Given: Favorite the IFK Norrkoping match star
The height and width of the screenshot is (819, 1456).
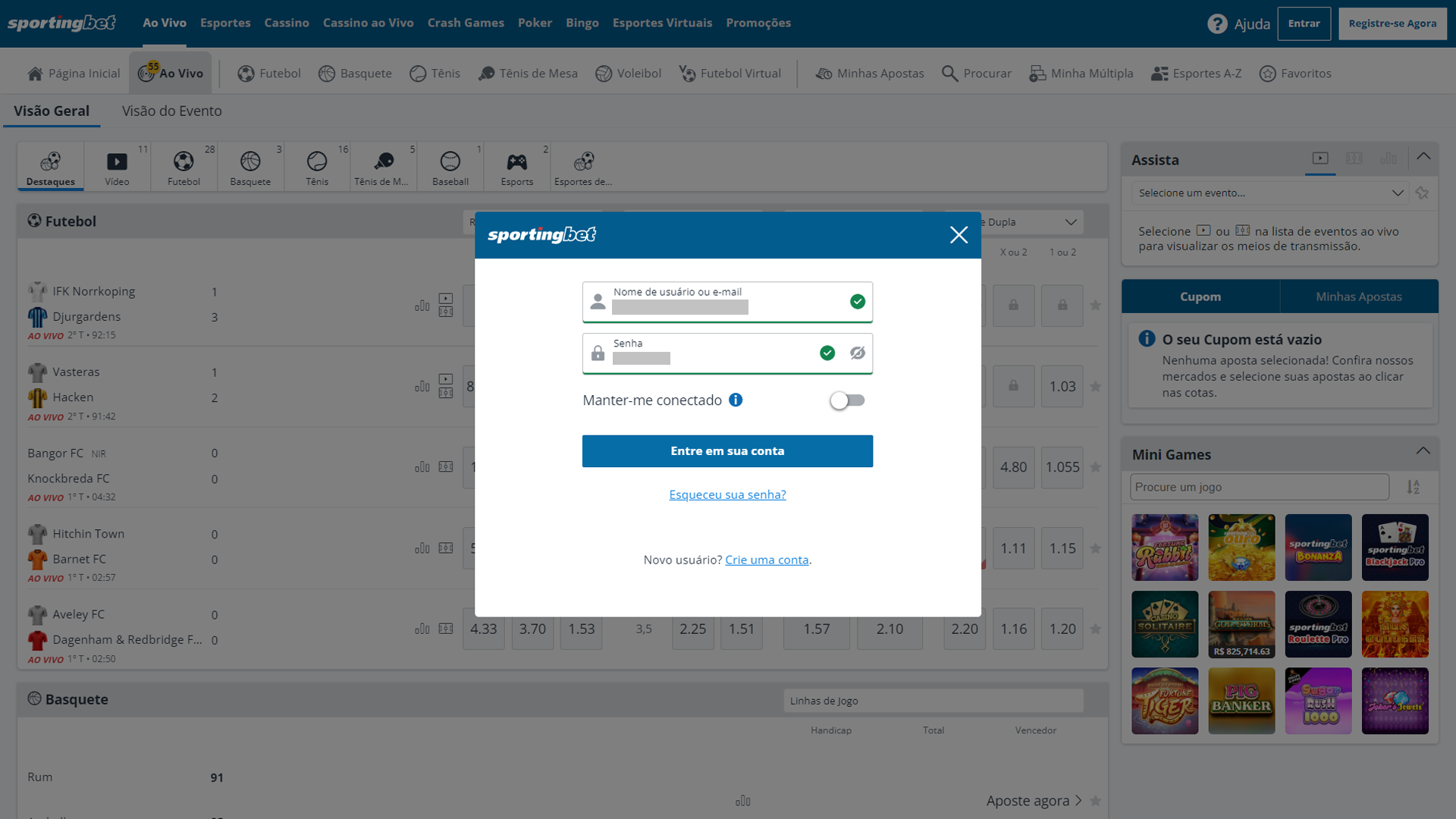Looking at the screenshot, I should pyautogui.click(x=1095, y=306).
